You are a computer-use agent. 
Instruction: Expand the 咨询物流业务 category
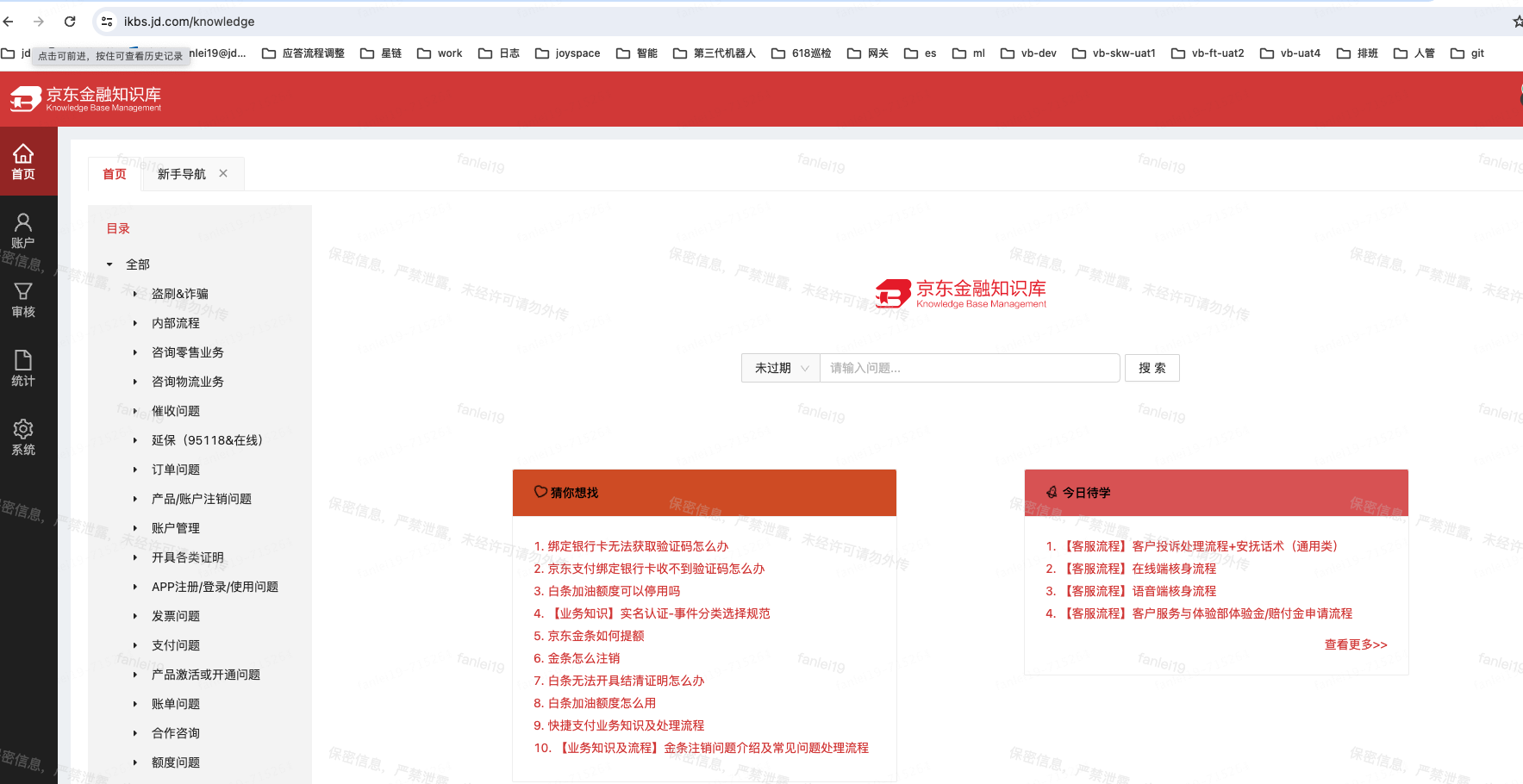[x=135, y=382]
